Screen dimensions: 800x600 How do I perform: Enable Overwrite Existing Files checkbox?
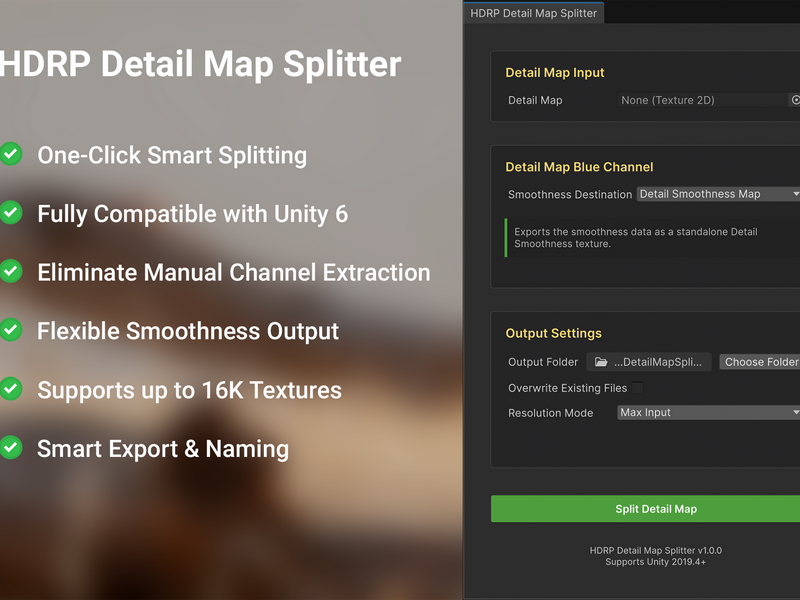coord(638,388)
